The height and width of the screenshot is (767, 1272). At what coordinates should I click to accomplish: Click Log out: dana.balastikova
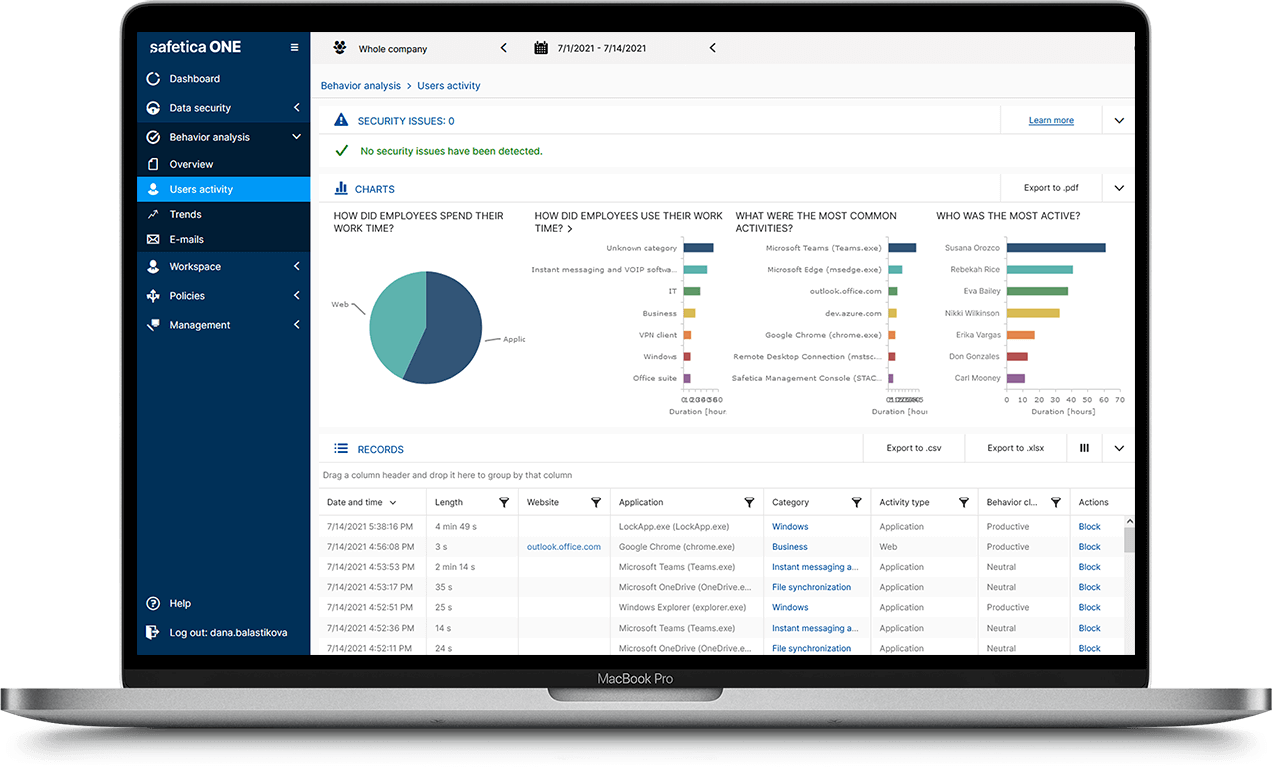click(228, 632)
